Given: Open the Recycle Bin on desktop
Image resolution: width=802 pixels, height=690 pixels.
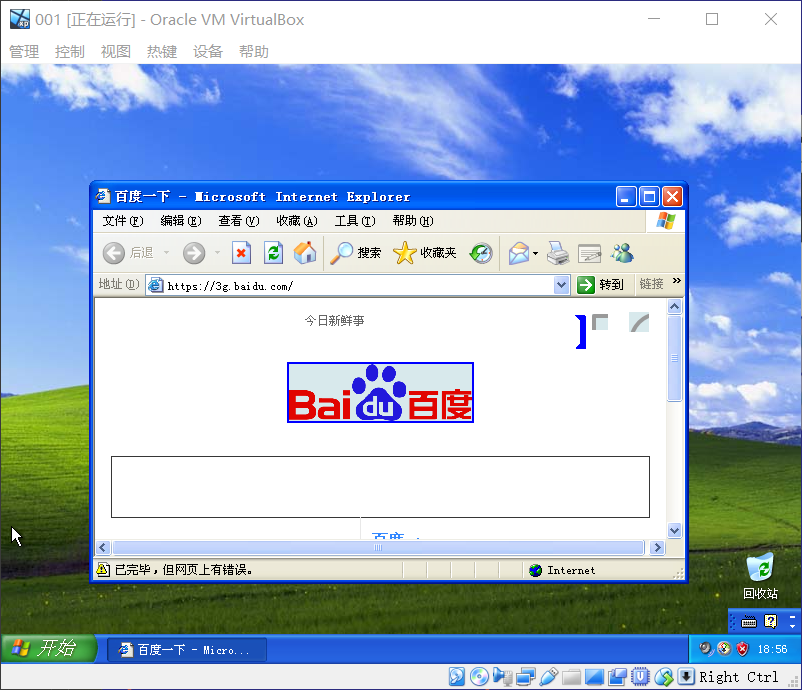Looking at the screenshot, I should 760,571.
